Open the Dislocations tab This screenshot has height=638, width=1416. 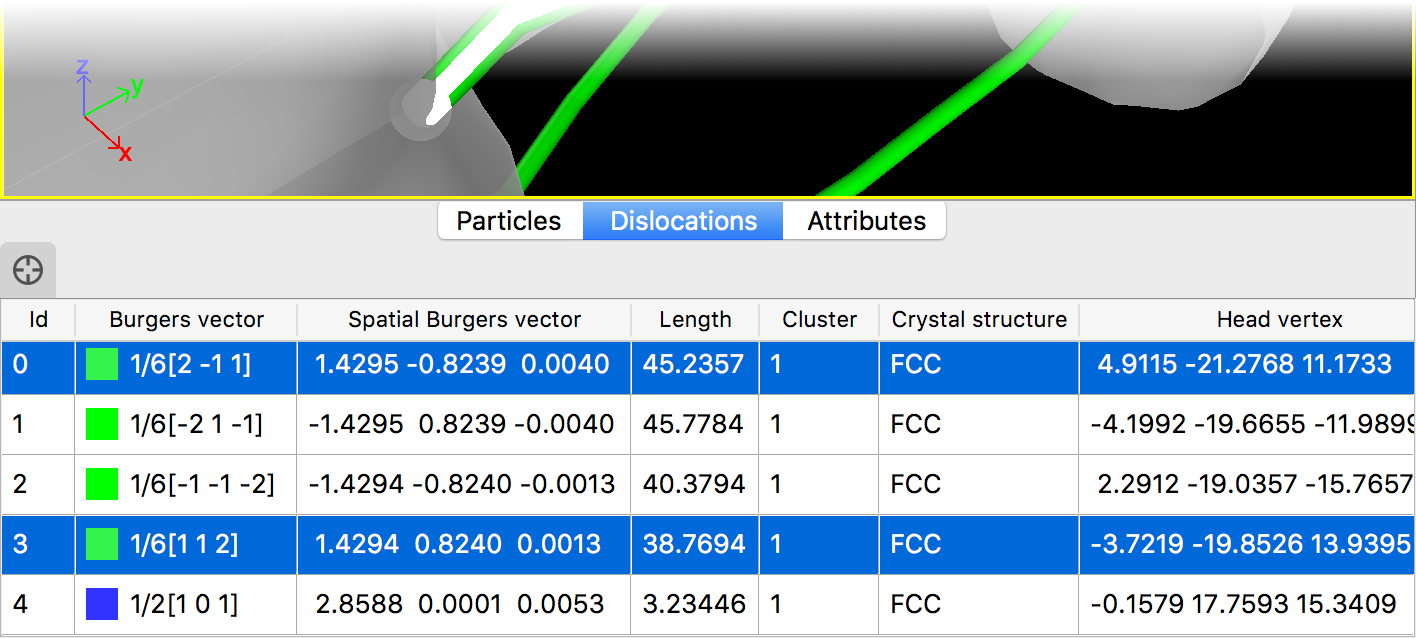683,221
